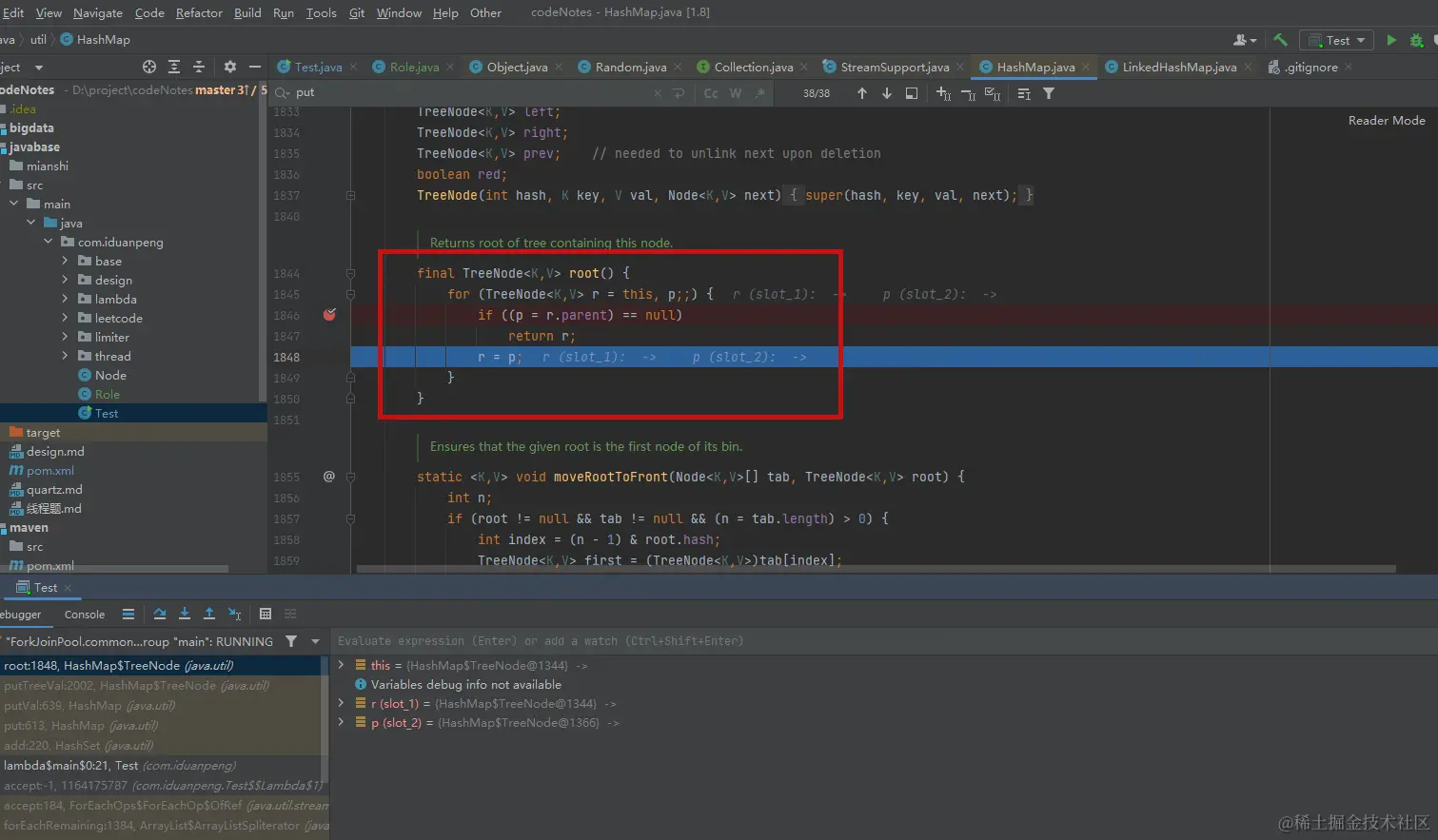
Task: Toggle Regex option in search bar
Action: point(759,93)
